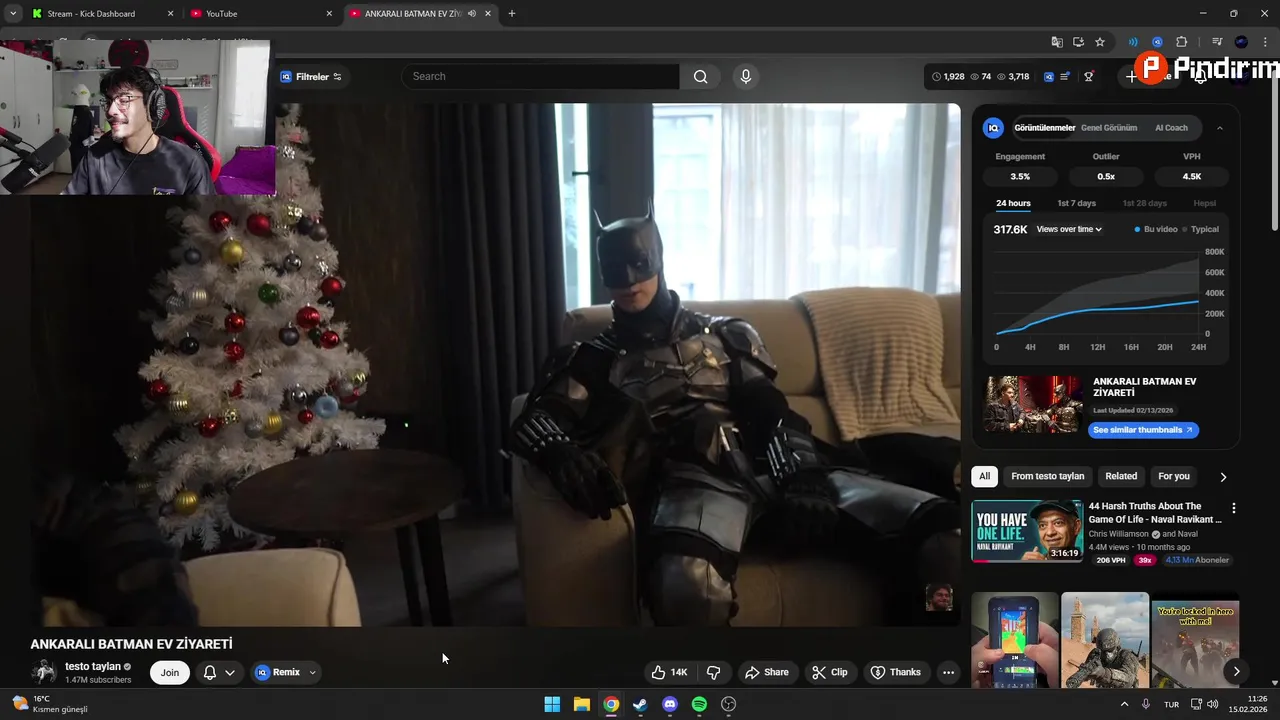The image size is (1280, 720).
Task: Open the 44 Harsh Truths video thumbnail
Action: 1027,531
